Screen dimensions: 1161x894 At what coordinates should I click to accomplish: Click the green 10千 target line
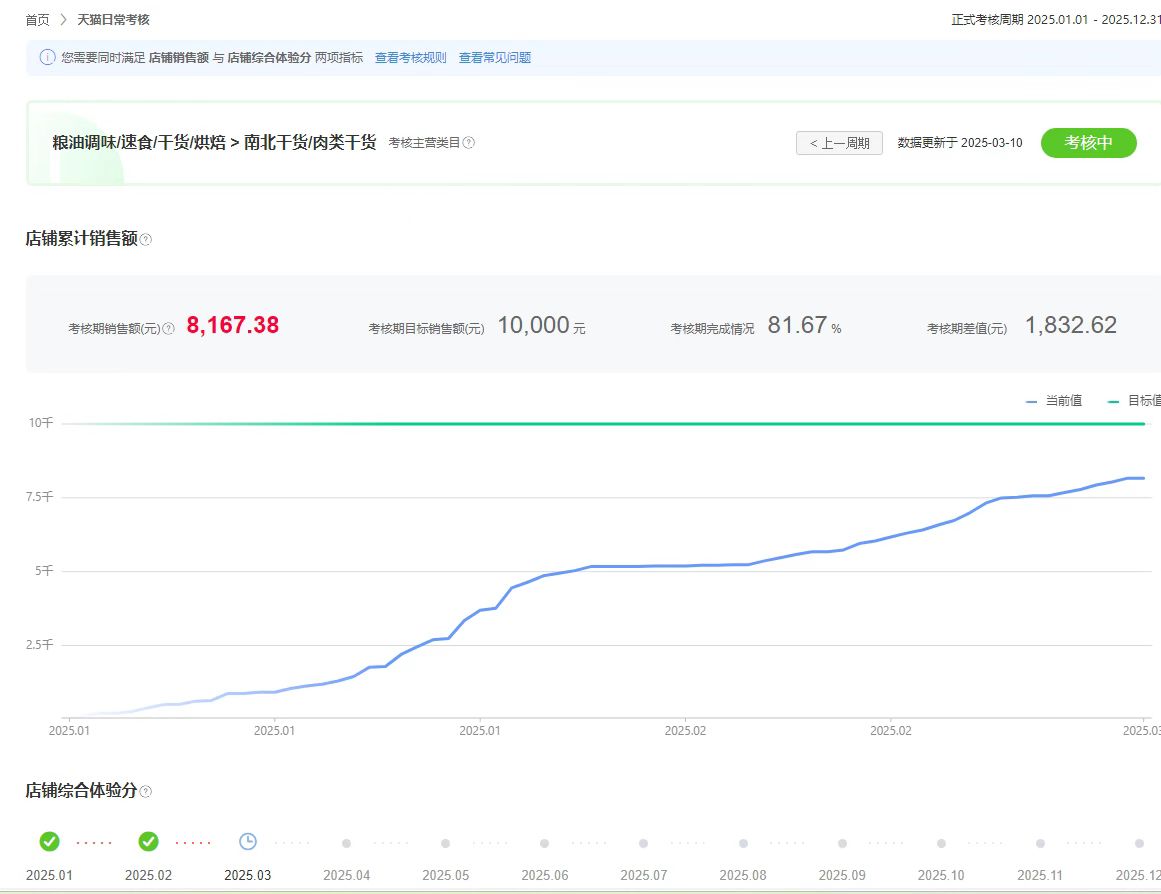pos(600,424)
